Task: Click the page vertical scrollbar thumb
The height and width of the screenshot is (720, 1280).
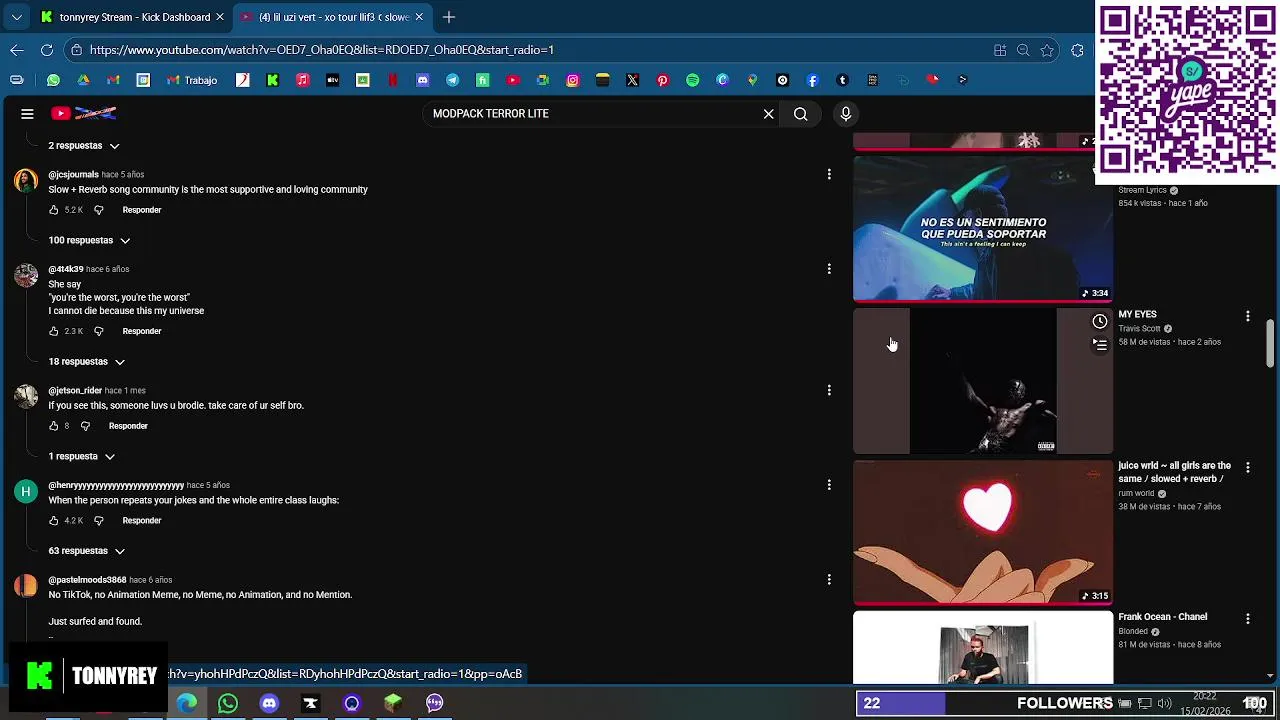Action: tap(1270, 344)
